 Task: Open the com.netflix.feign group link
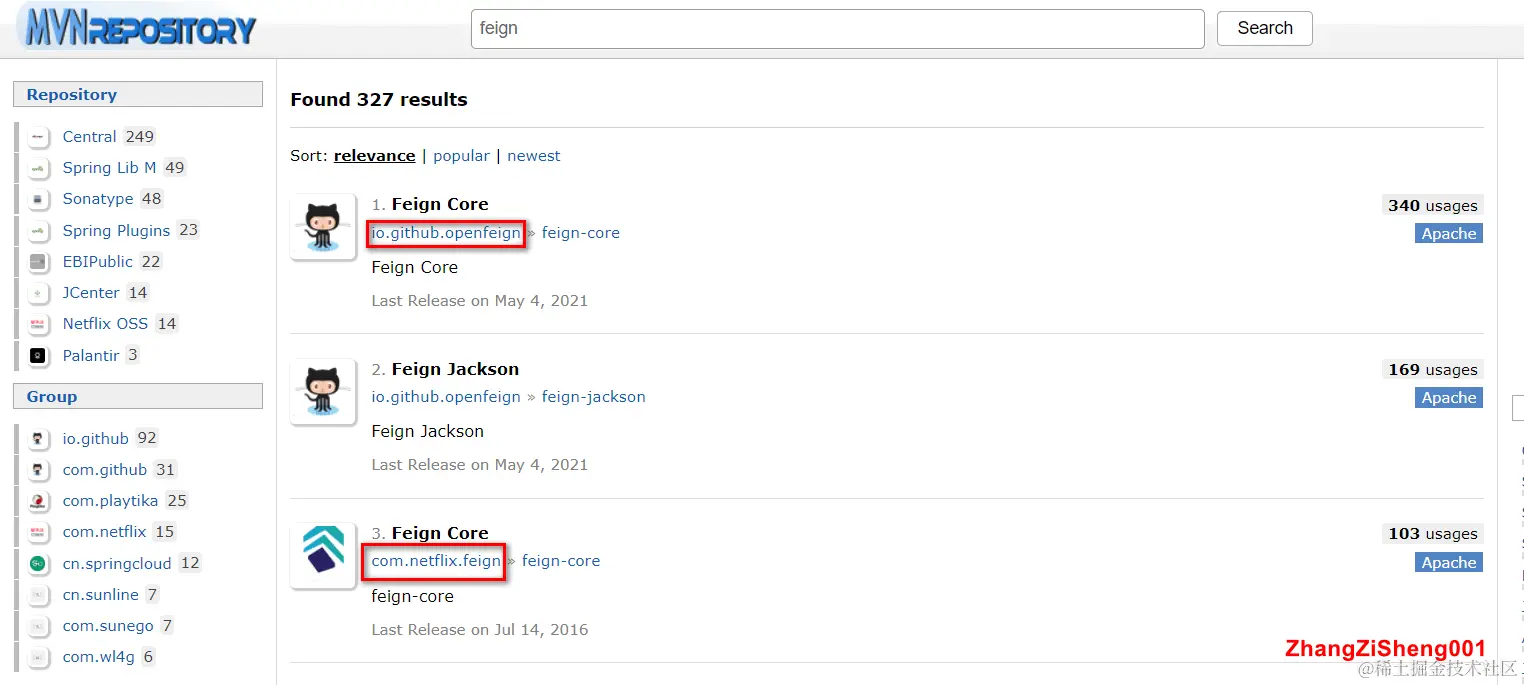click(x=436, y=561)
